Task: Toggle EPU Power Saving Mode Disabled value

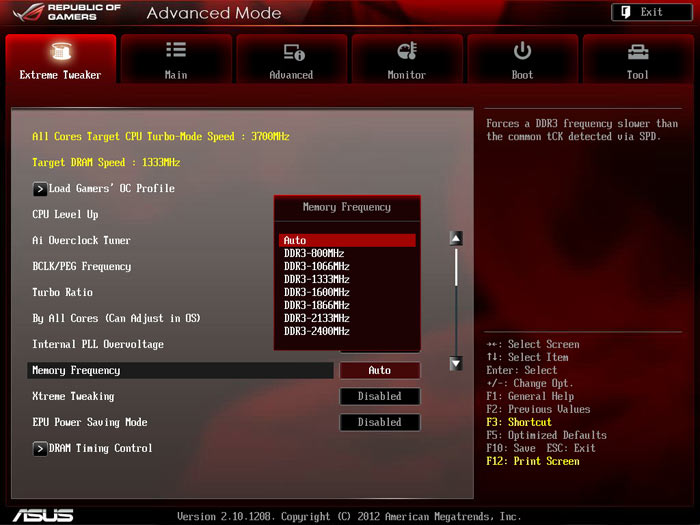Action: click(380, 423)
